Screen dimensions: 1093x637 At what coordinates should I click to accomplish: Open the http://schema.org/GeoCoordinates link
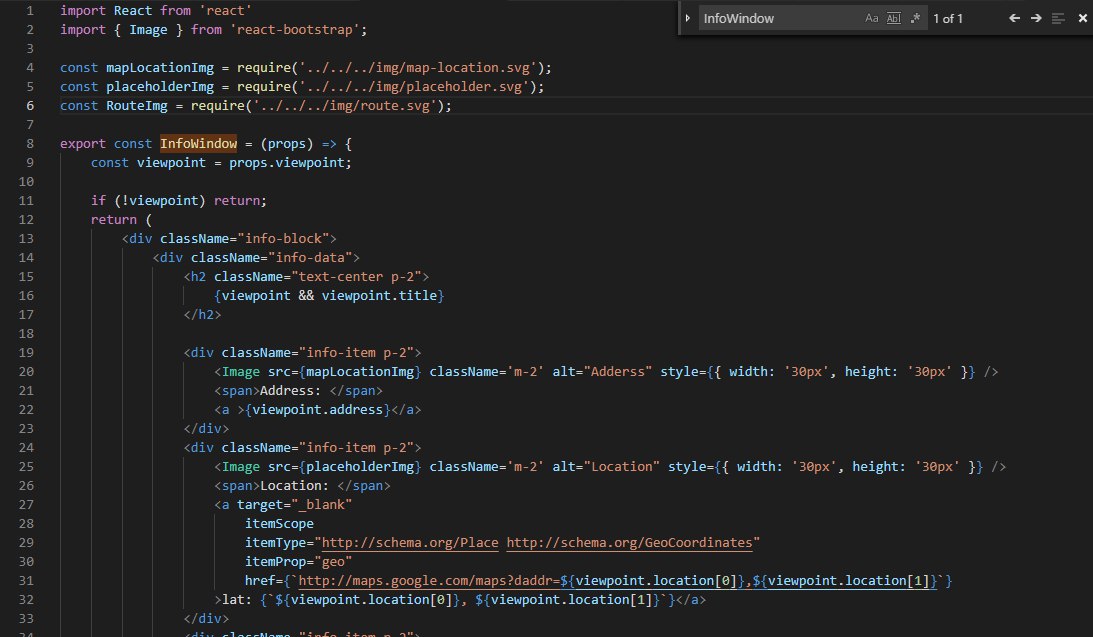click(x=629, y=542)
